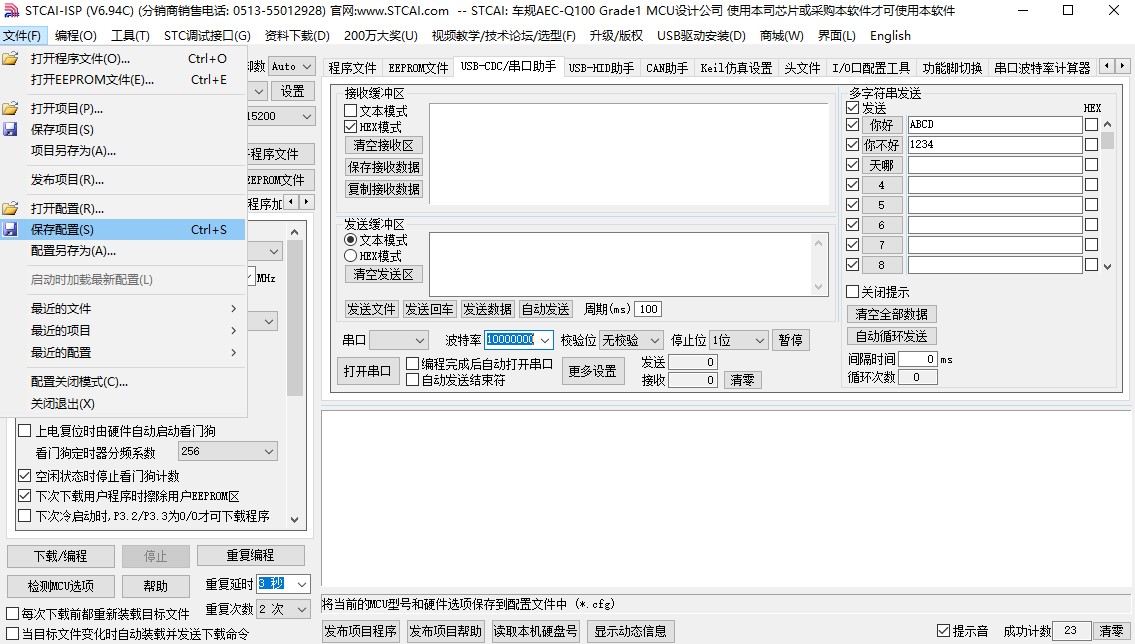Click the floppy disk icon beside 保存配置
The height and width of the screenshot is (644, 1135).
(10, 229)
